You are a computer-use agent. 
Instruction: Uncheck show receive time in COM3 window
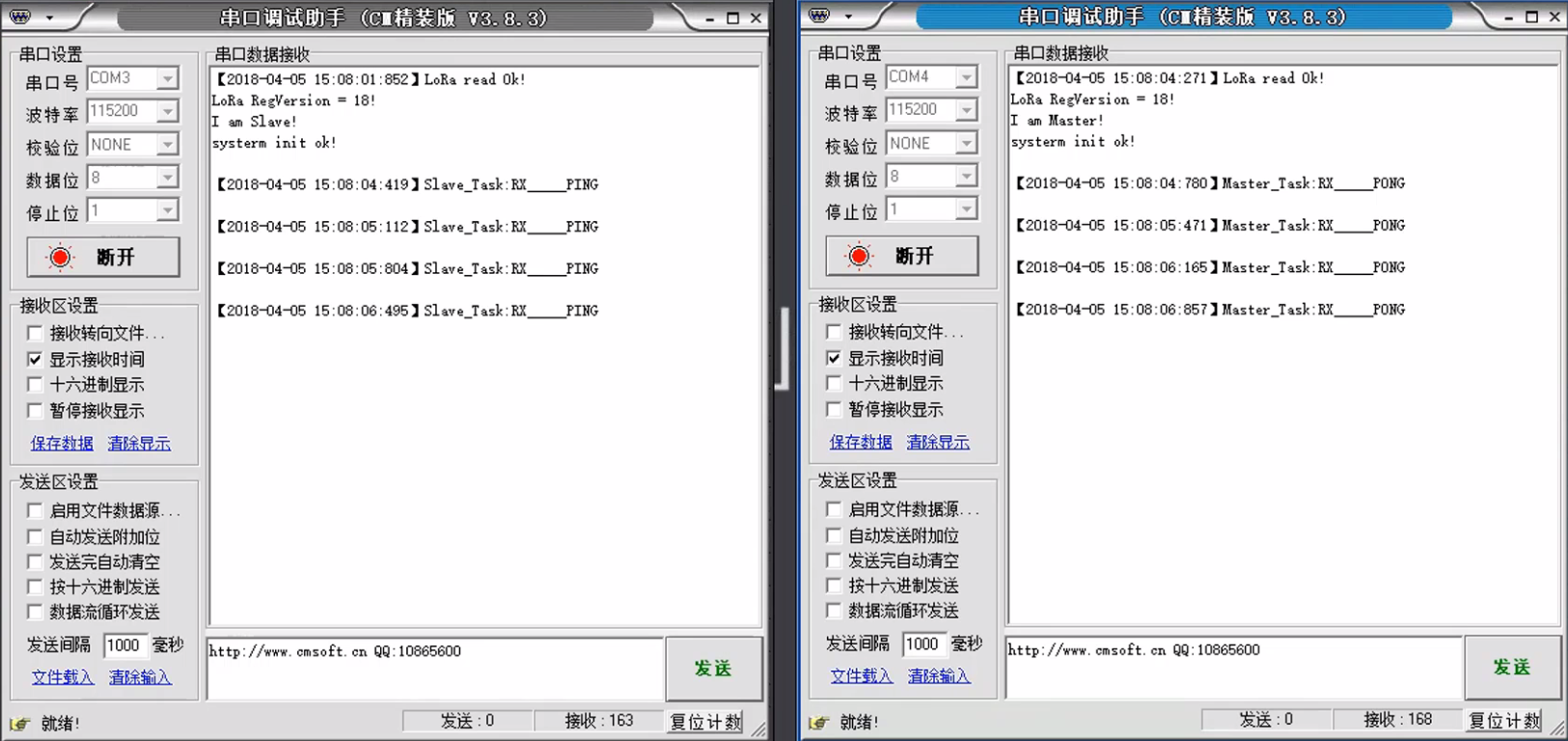[36, 359]
